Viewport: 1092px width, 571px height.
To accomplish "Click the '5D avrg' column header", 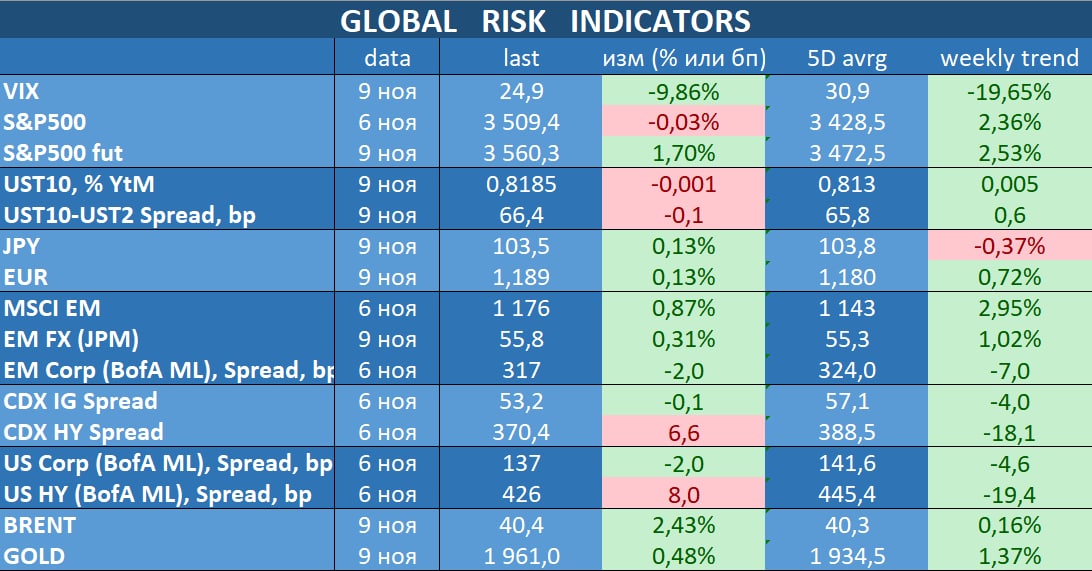I will (x=846, y=58).
